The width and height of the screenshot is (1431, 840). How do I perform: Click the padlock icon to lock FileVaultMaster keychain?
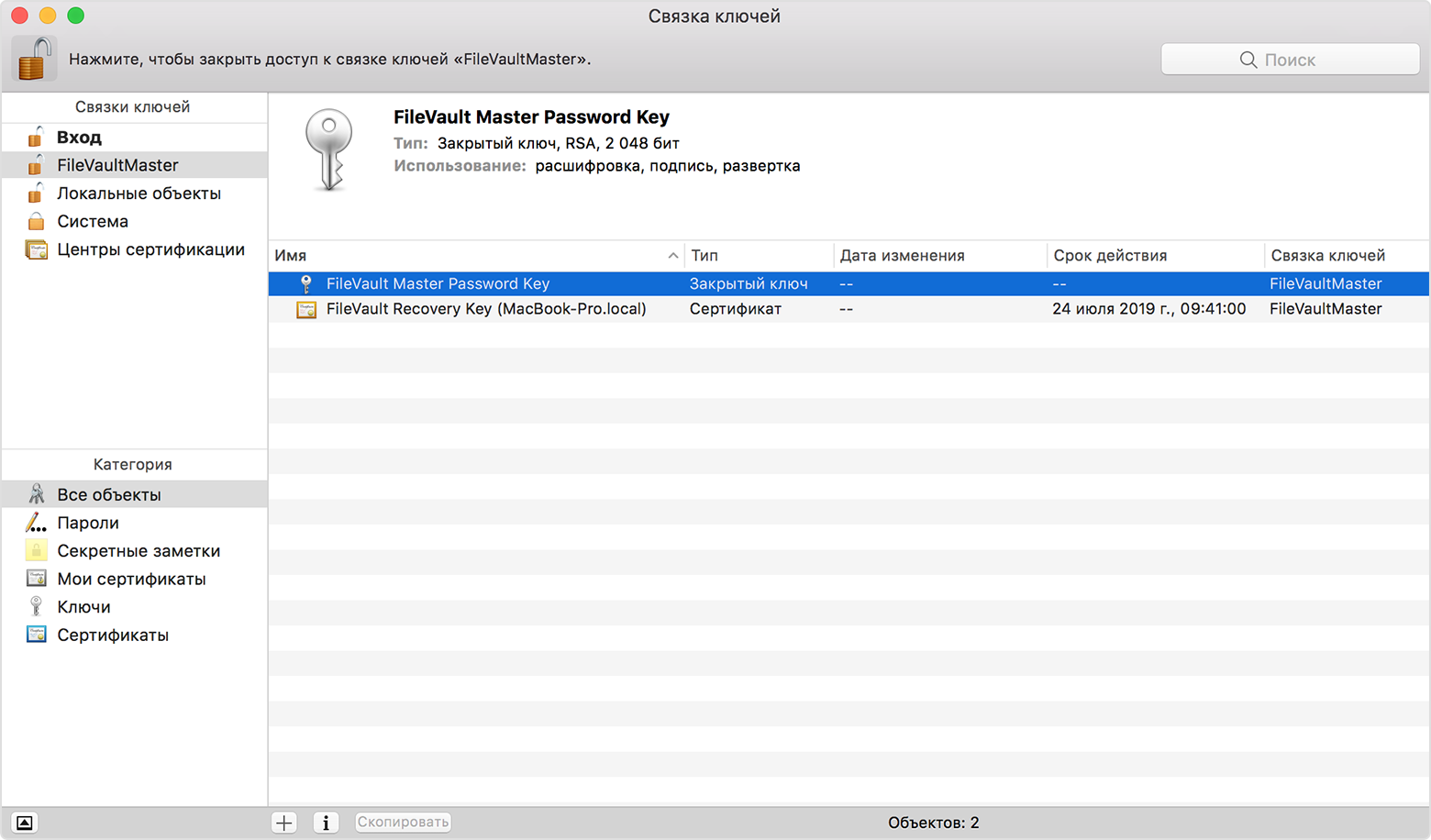(x=34, y=60)
